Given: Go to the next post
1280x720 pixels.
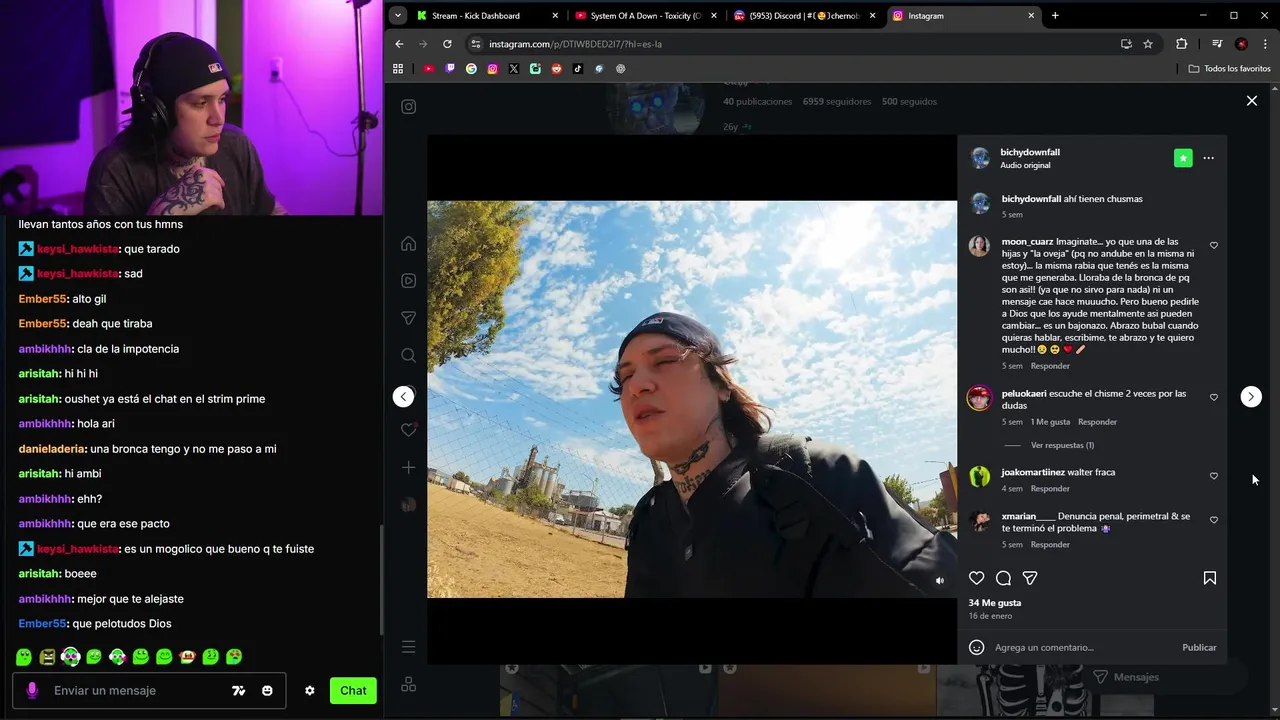Looking at the screenshot, I should [x=1251, y=397].
